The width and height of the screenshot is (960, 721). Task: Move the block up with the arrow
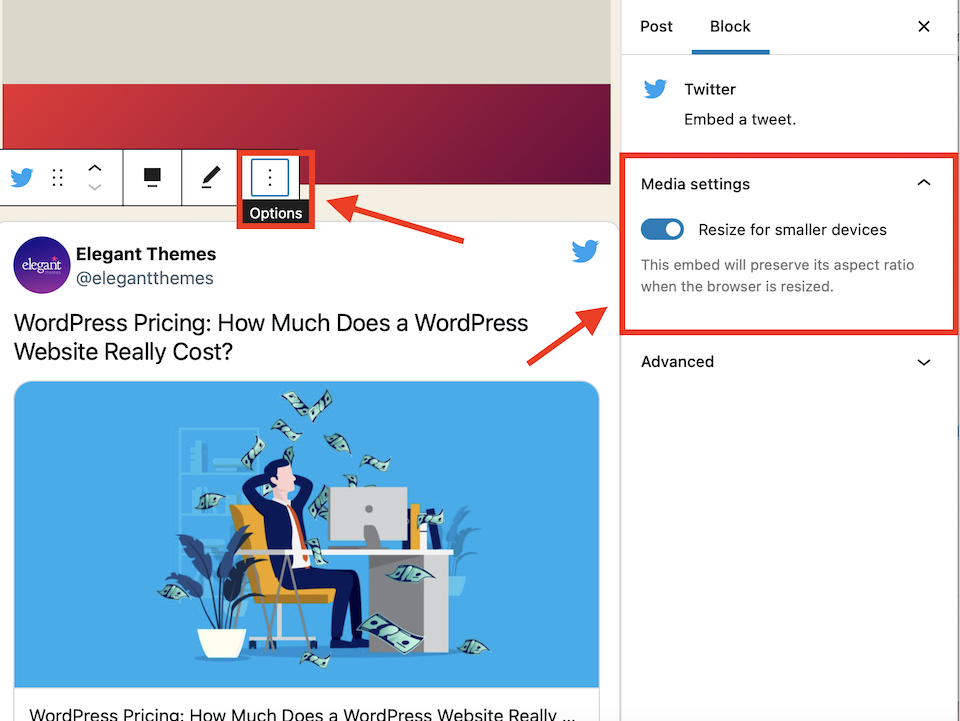[95, 167]
